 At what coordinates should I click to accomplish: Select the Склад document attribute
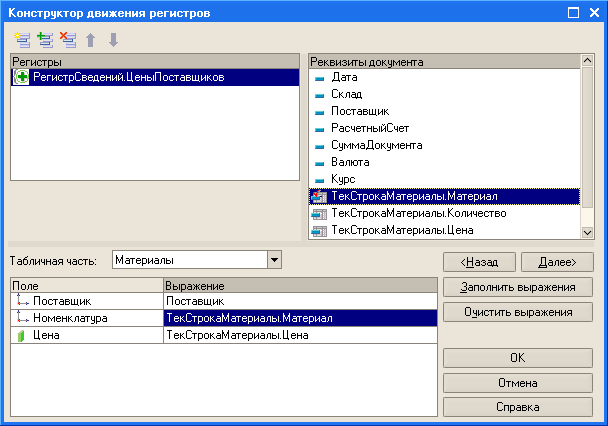click(x=444, y=94)
